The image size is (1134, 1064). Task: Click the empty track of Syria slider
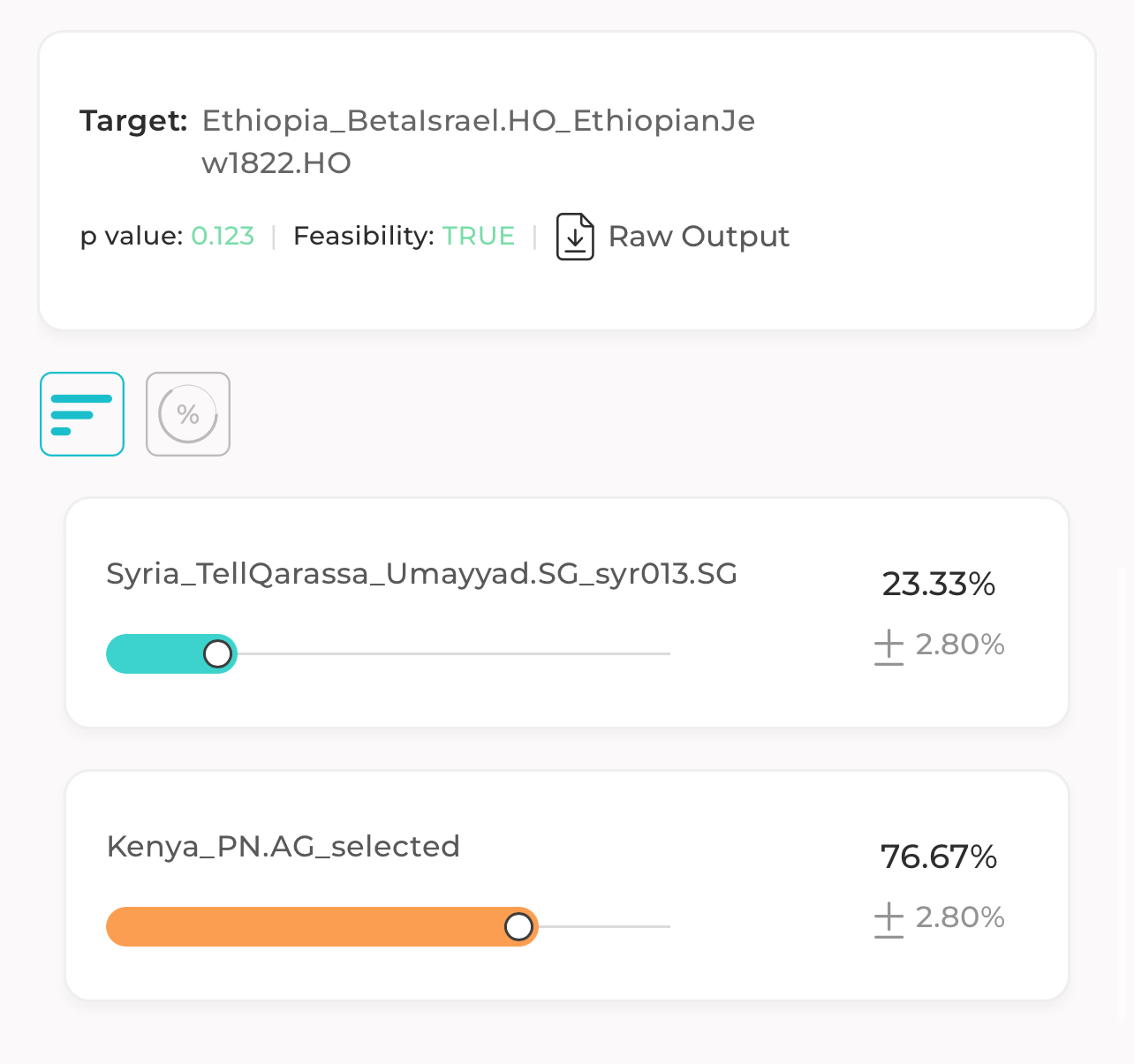coord(454,654)
